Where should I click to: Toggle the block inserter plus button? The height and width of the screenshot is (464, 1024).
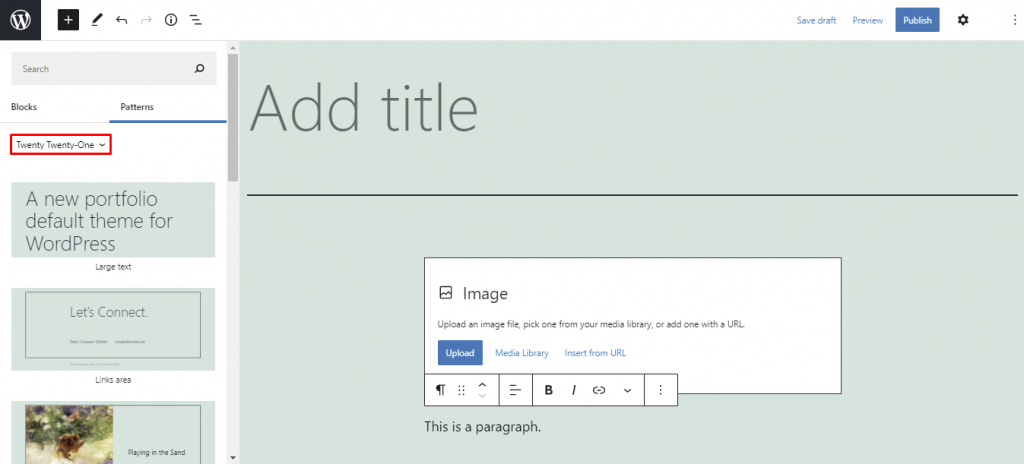click(68, 20)
